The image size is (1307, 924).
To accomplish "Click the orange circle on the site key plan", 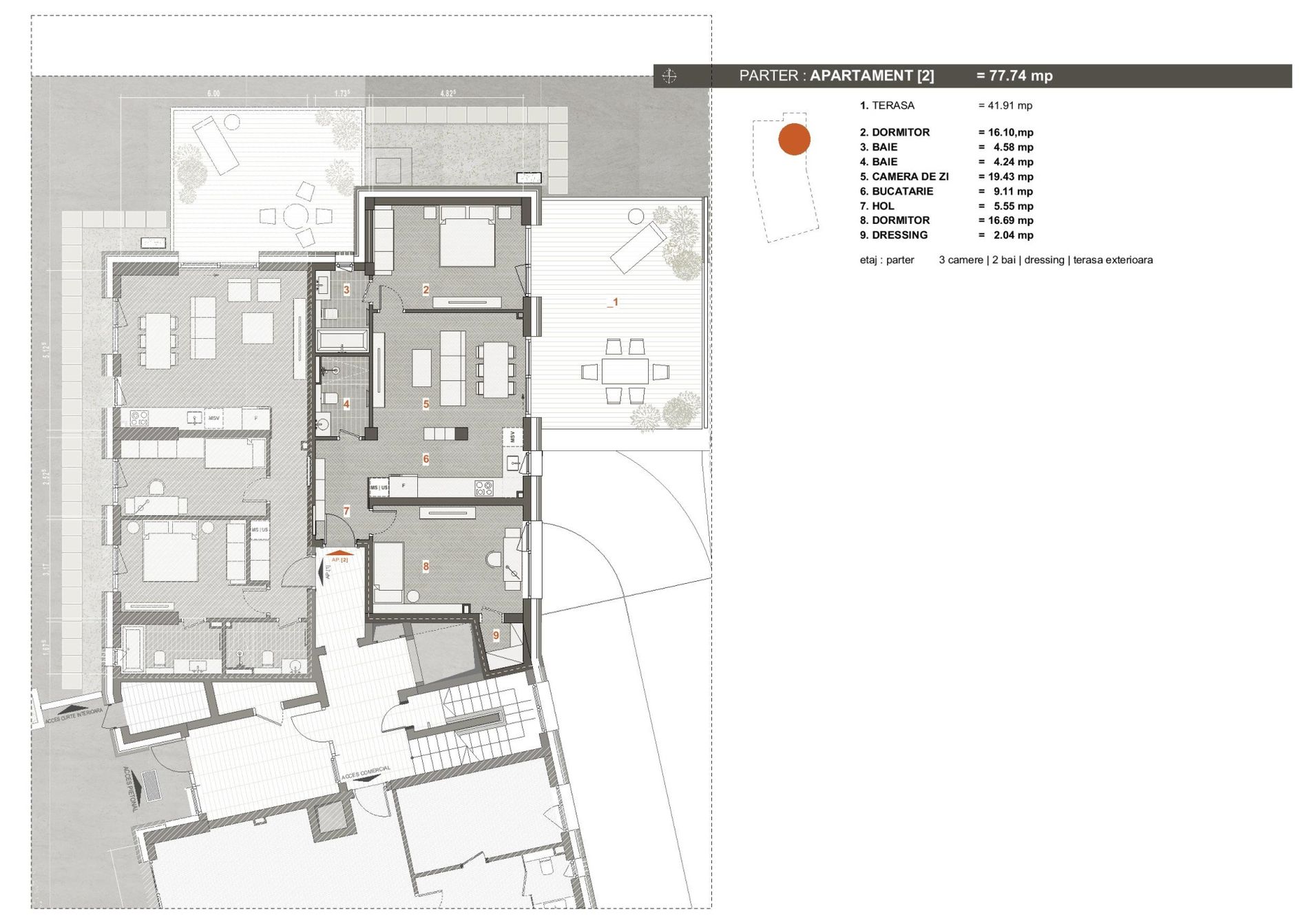I will [794, 139].
